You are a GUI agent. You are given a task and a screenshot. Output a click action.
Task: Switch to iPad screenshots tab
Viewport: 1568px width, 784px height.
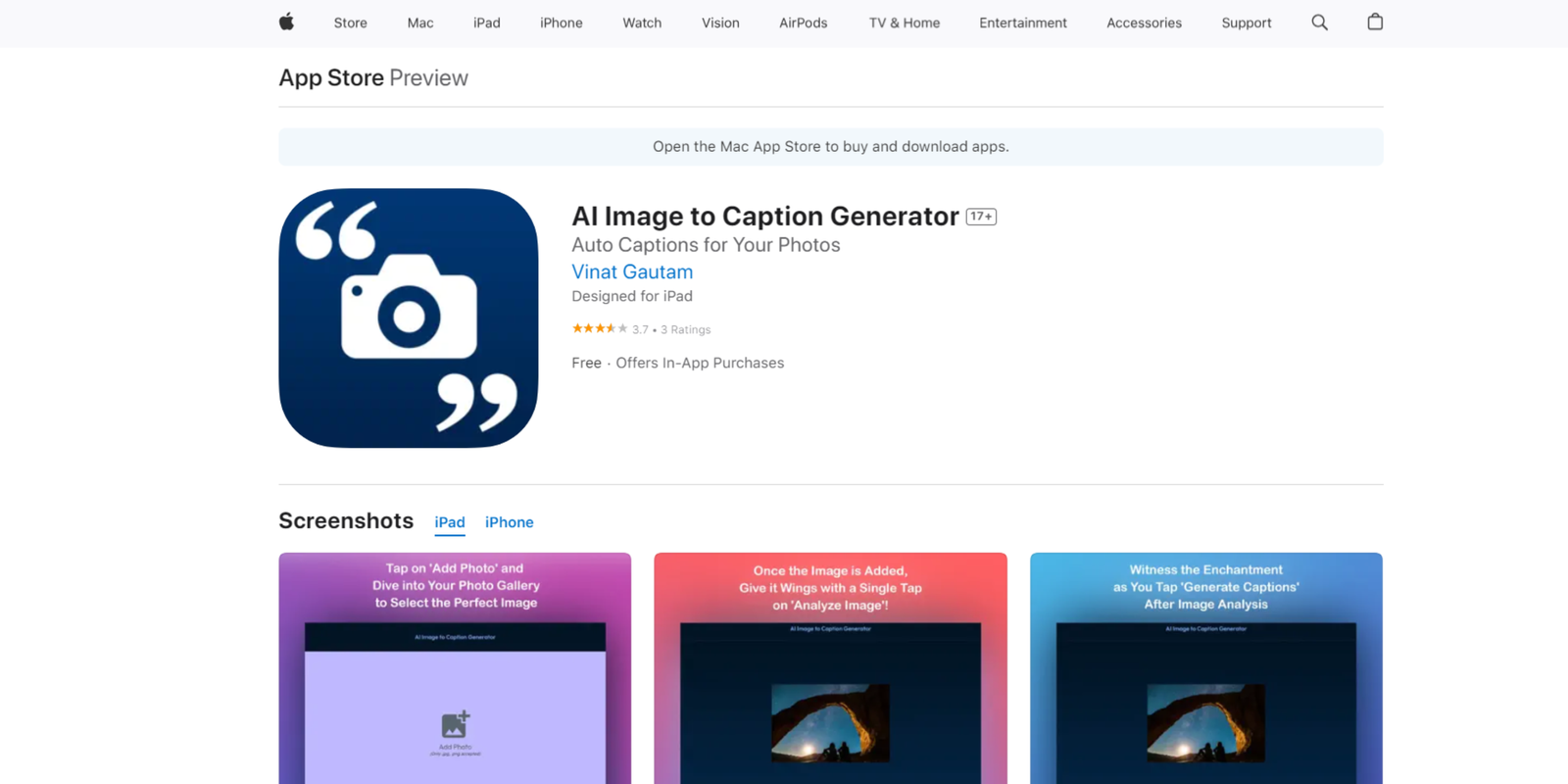tap(450, 522)
